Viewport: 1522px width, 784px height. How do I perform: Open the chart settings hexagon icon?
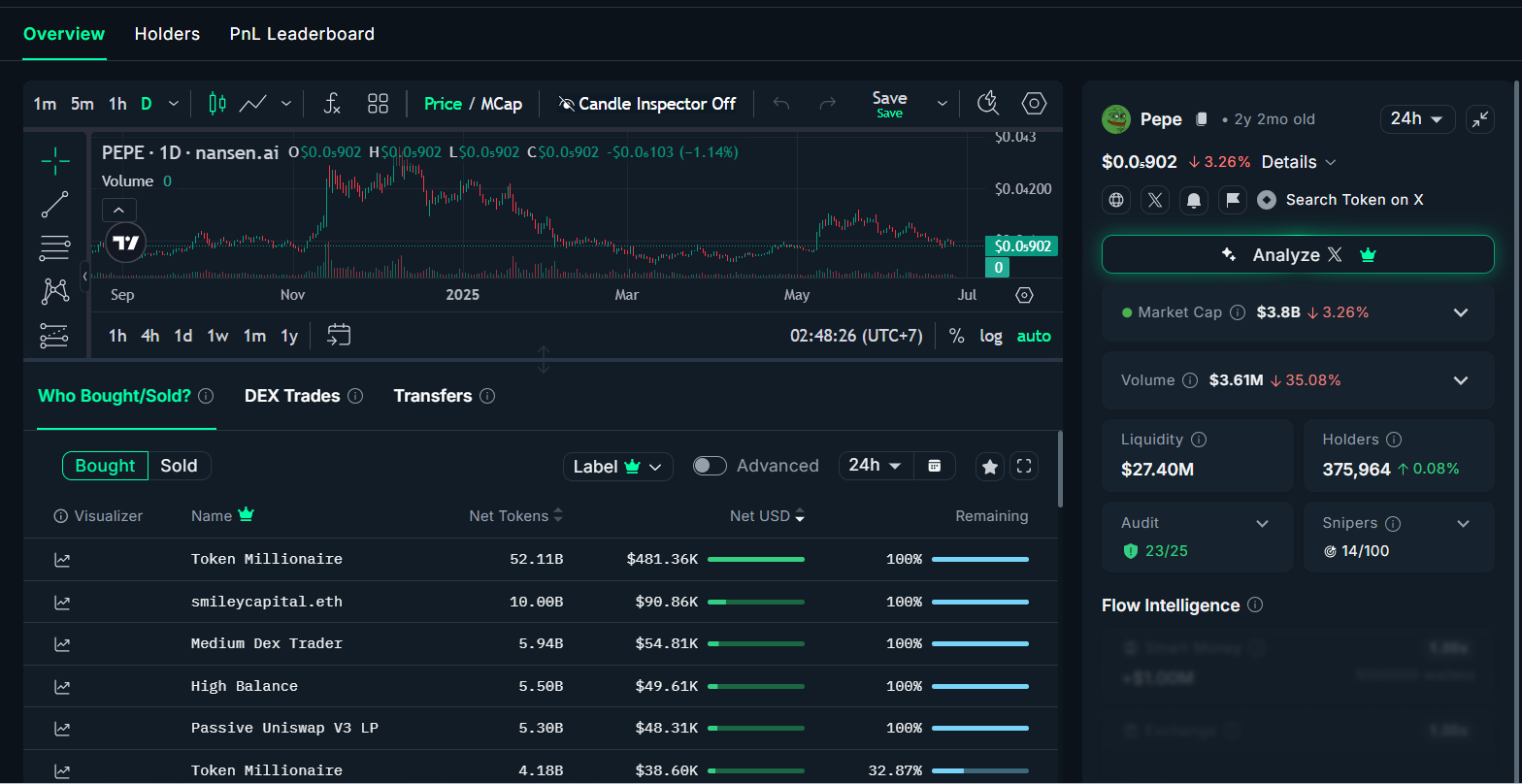click(1035, 103)
